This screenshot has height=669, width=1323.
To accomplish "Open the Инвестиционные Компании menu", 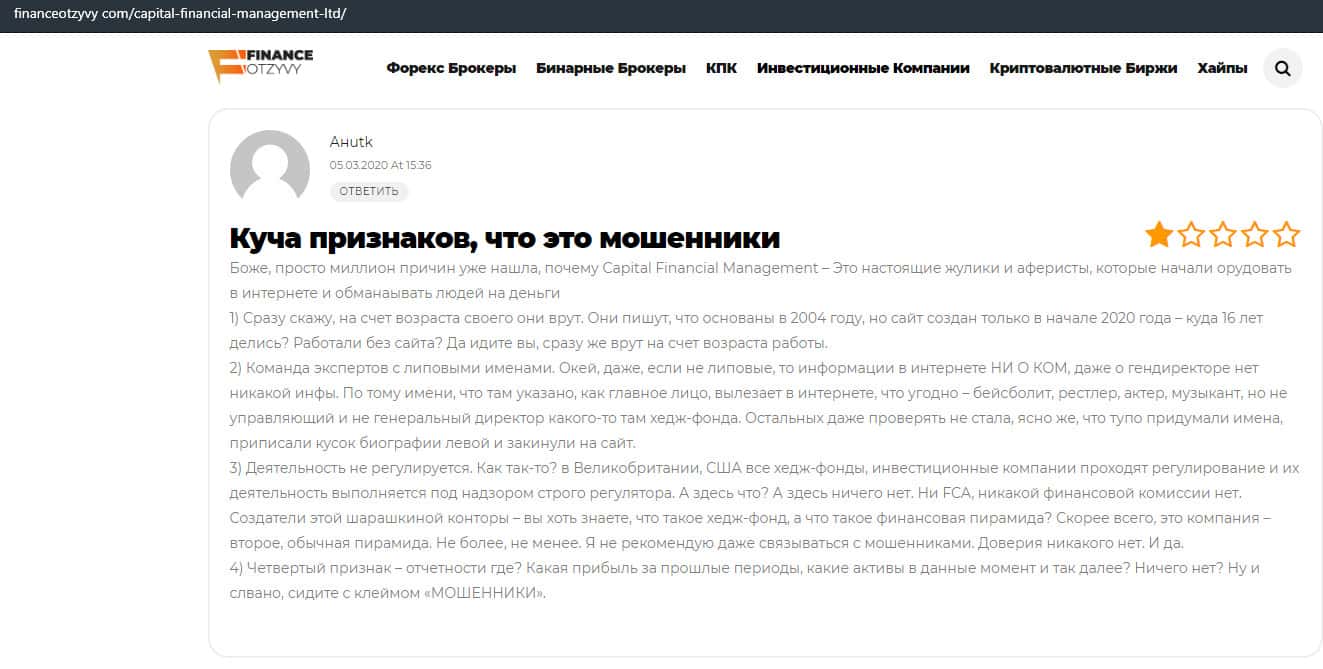I will 863,68.
